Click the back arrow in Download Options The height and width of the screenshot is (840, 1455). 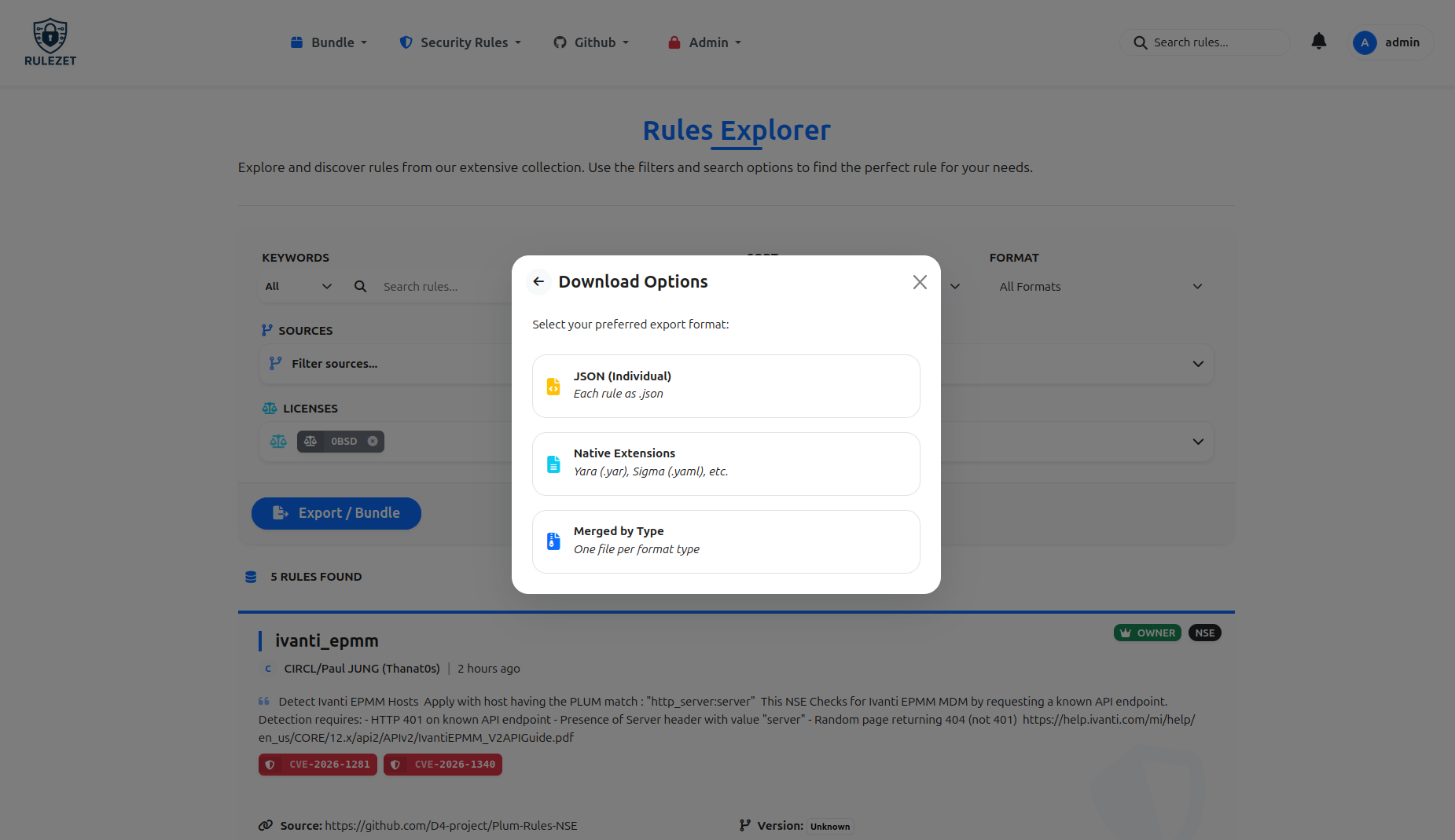[x=538, y=281]
